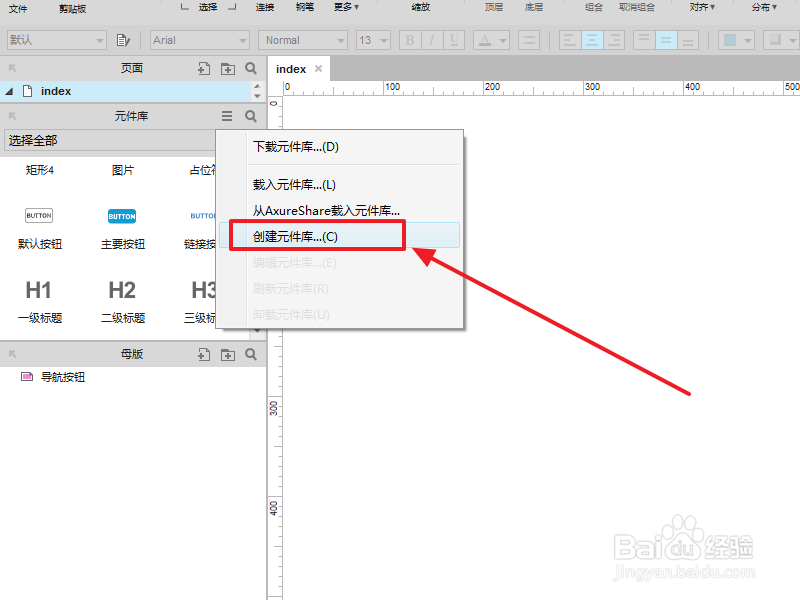
Task: Toggle italic formatting
Action: (x=432, y=40)
